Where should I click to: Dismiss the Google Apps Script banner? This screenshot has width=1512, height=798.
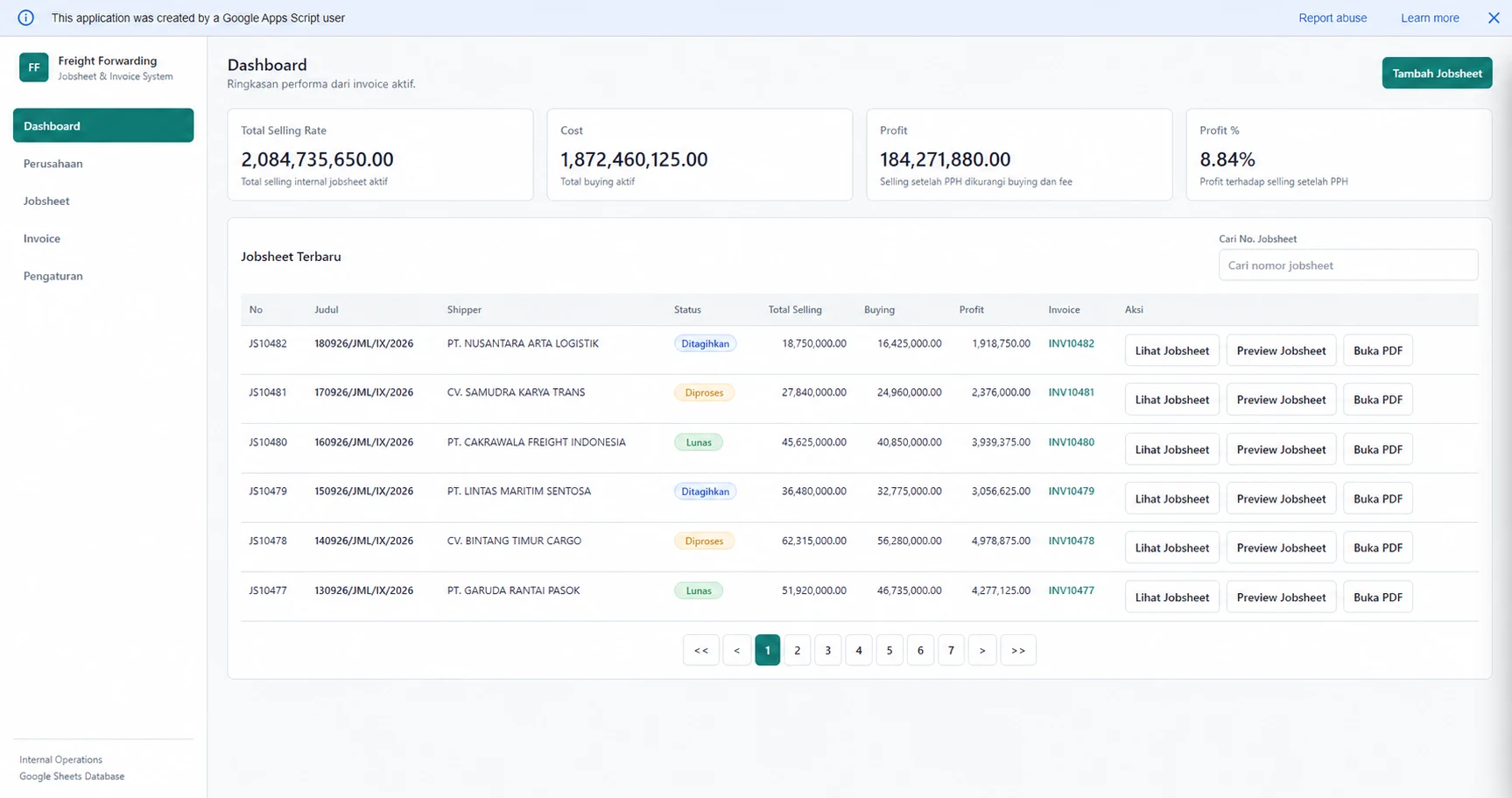[x=1494, y=18]
